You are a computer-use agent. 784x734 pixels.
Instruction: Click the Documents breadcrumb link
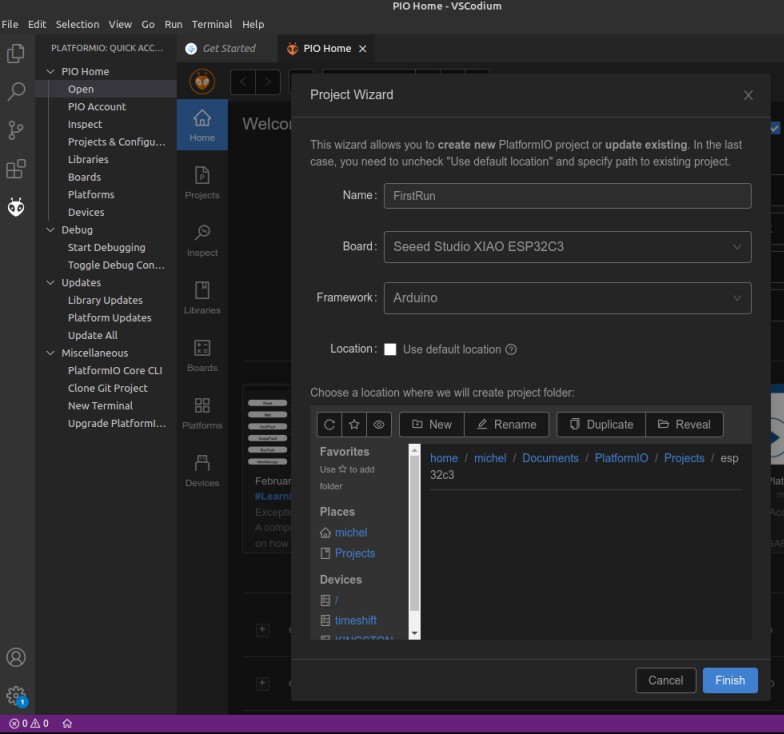point(550,458)
